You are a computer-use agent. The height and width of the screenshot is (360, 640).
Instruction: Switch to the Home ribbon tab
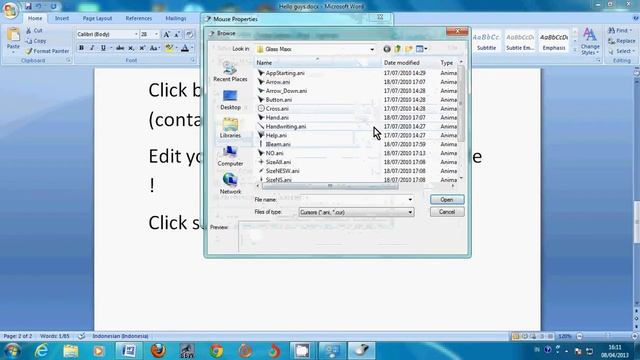[x=35, y=18]
